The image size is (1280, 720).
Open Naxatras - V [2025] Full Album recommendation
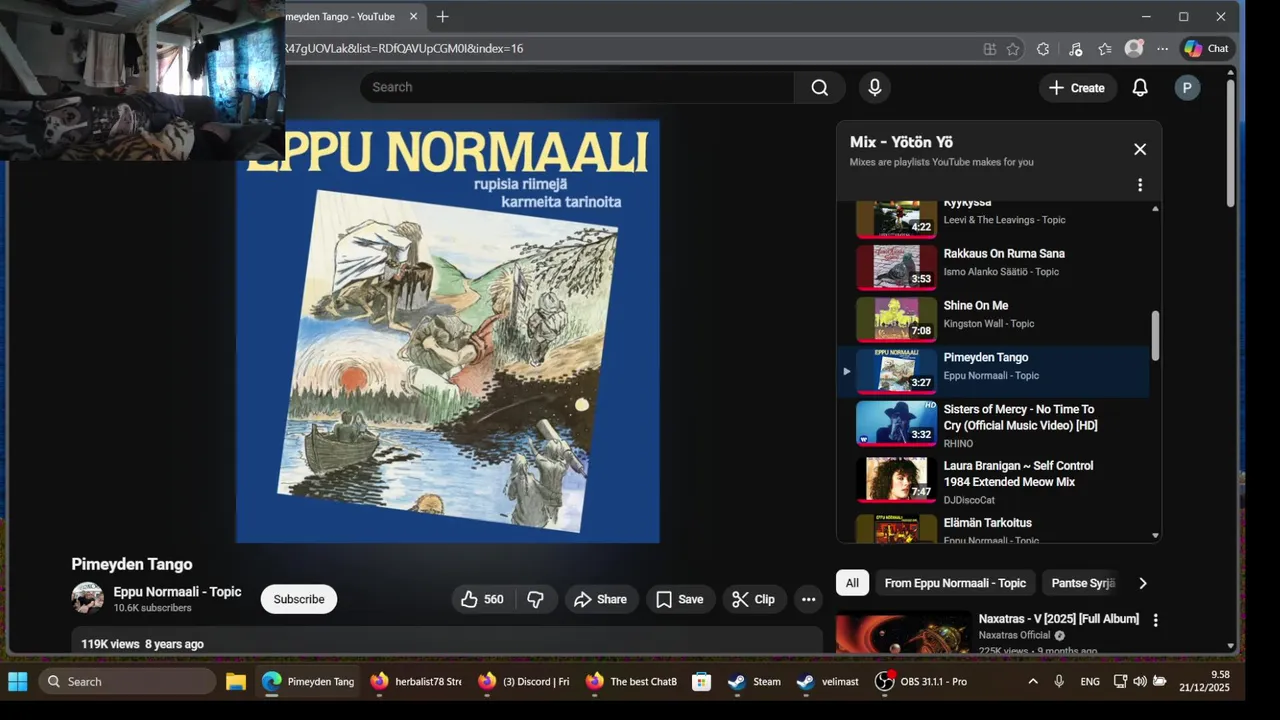pyautogui.click(x=1059, y=619)
